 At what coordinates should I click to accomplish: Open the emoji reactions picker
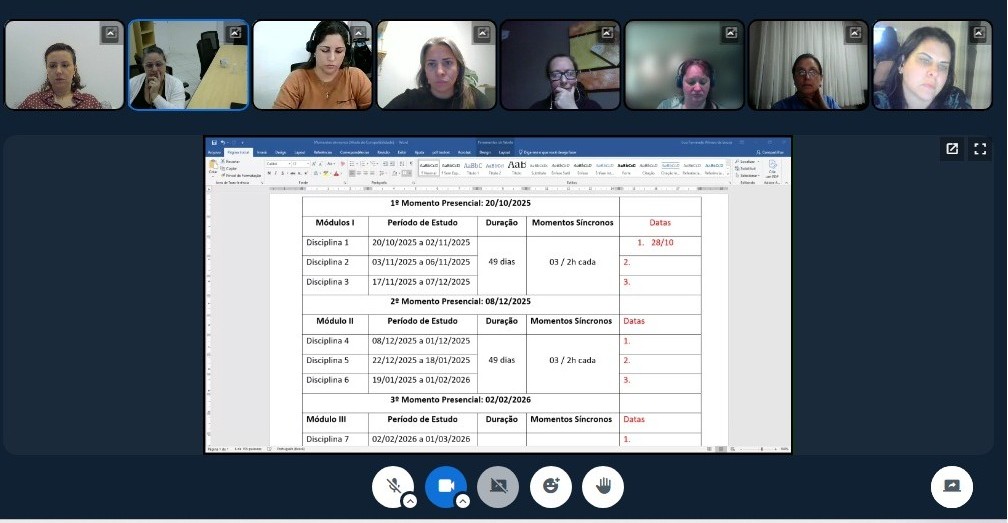click(550, 487)
